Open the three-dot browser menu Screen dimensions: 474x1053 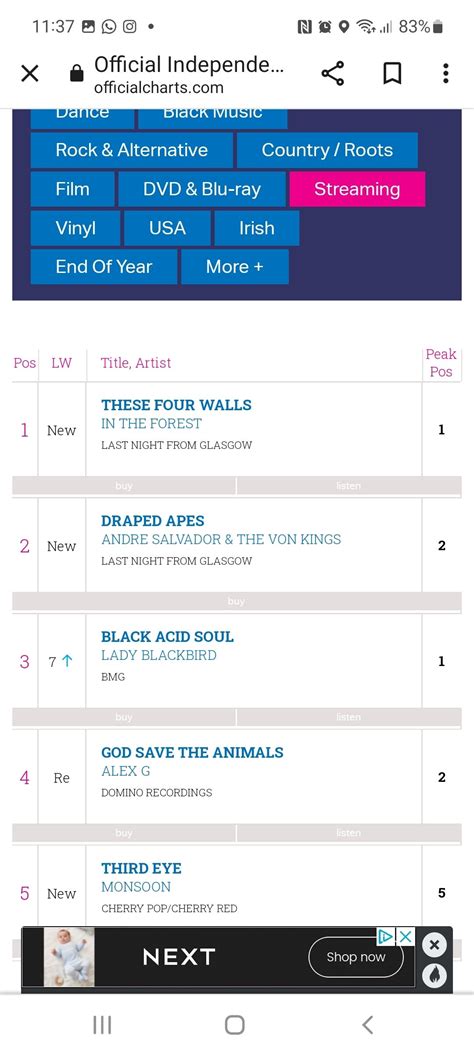tap(445, 73)
